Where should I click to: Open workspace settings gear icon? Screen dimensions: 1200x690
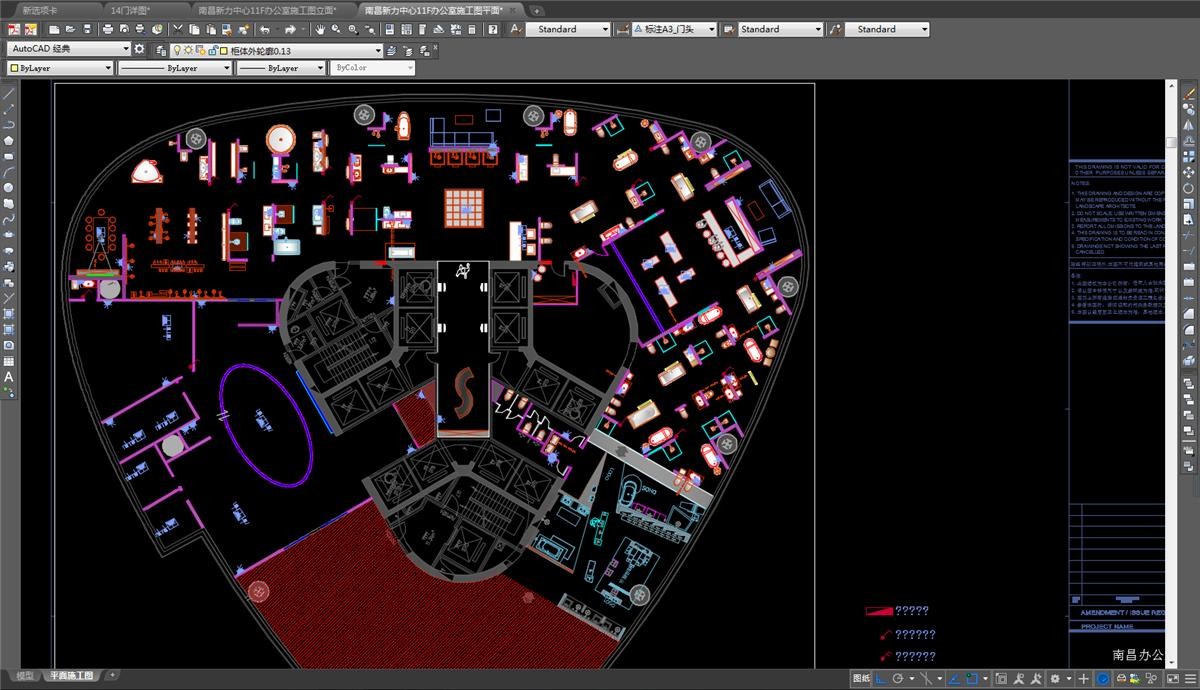139,49
